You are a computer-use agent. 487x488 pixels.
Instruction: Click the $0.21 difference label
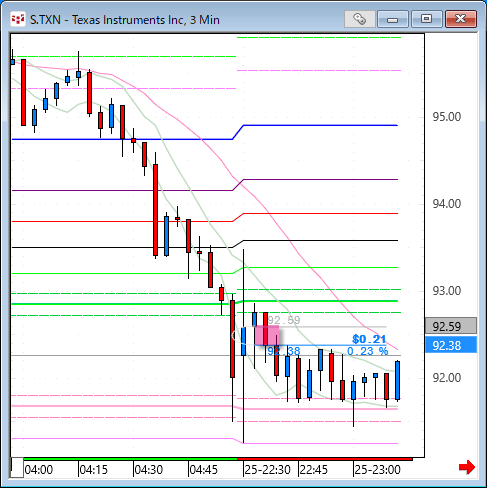pos(369,339)
